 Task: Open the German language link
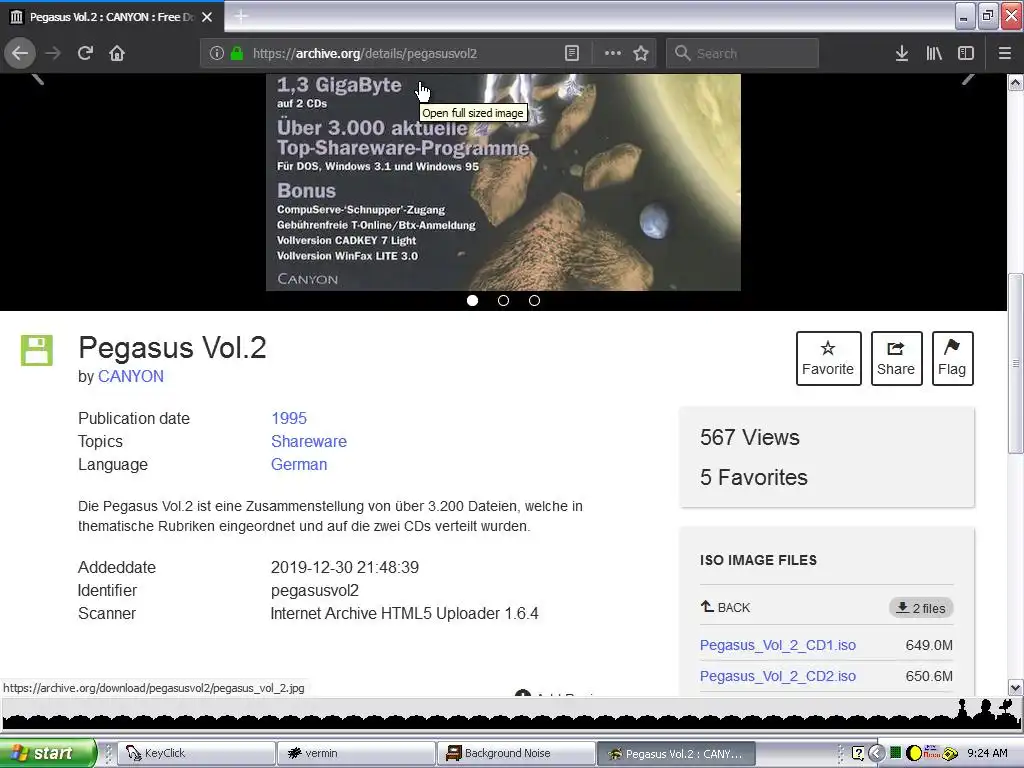[299, 464]
